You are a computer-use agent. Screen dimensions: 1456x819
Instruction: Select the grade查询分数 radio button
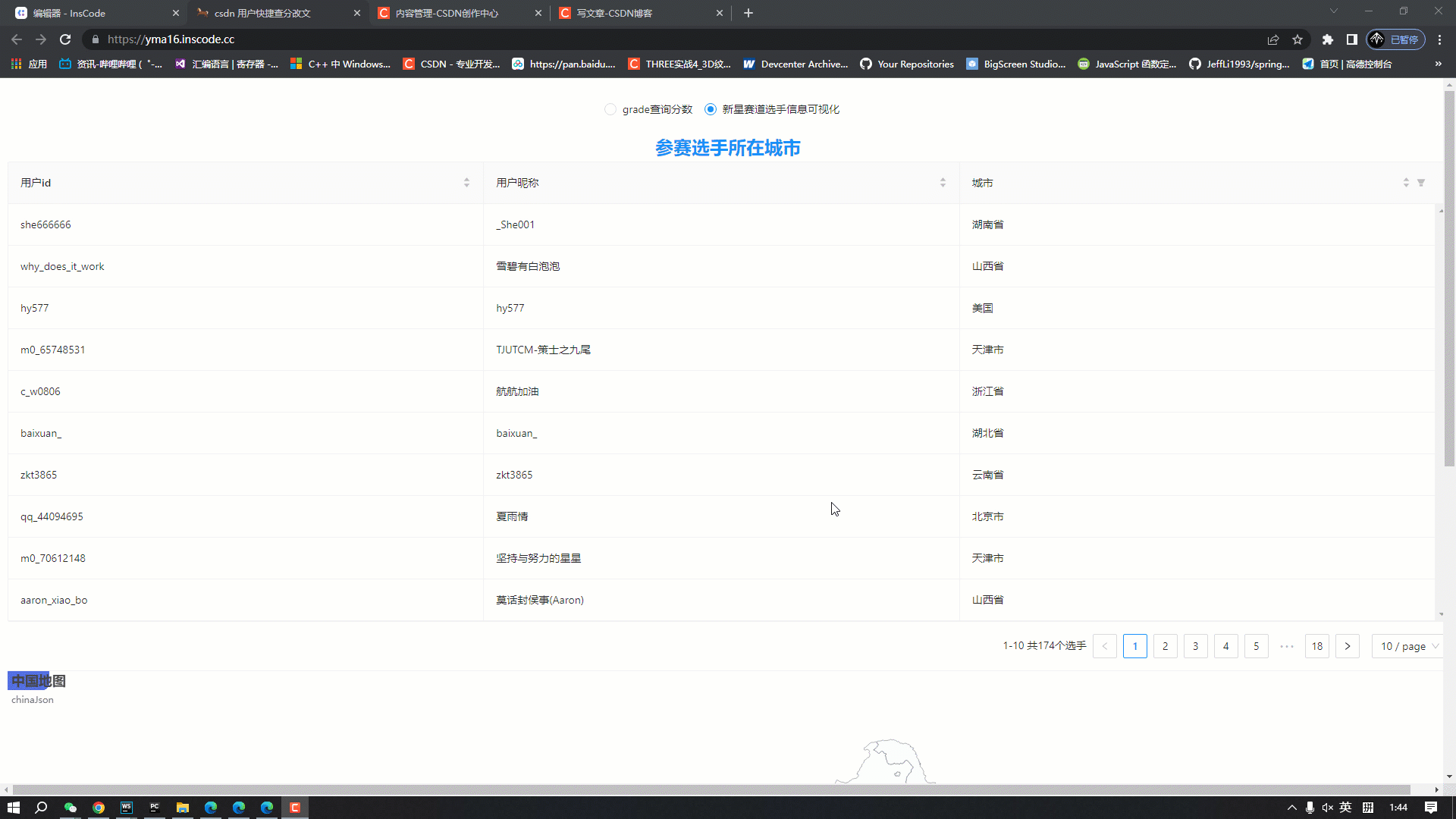(610, 109)
